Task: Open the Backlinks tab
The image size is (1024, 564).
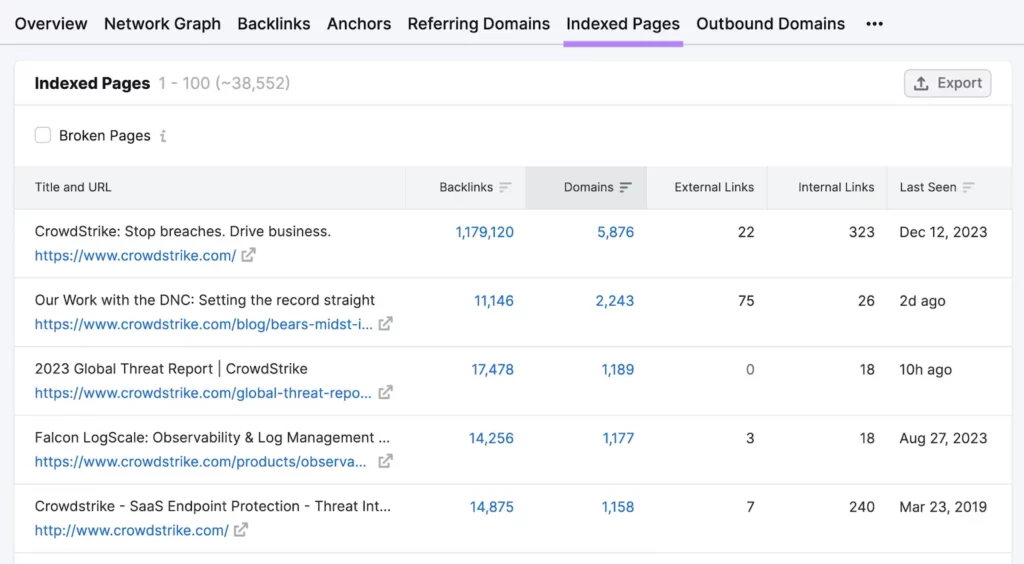Action: tap(274, 24)
